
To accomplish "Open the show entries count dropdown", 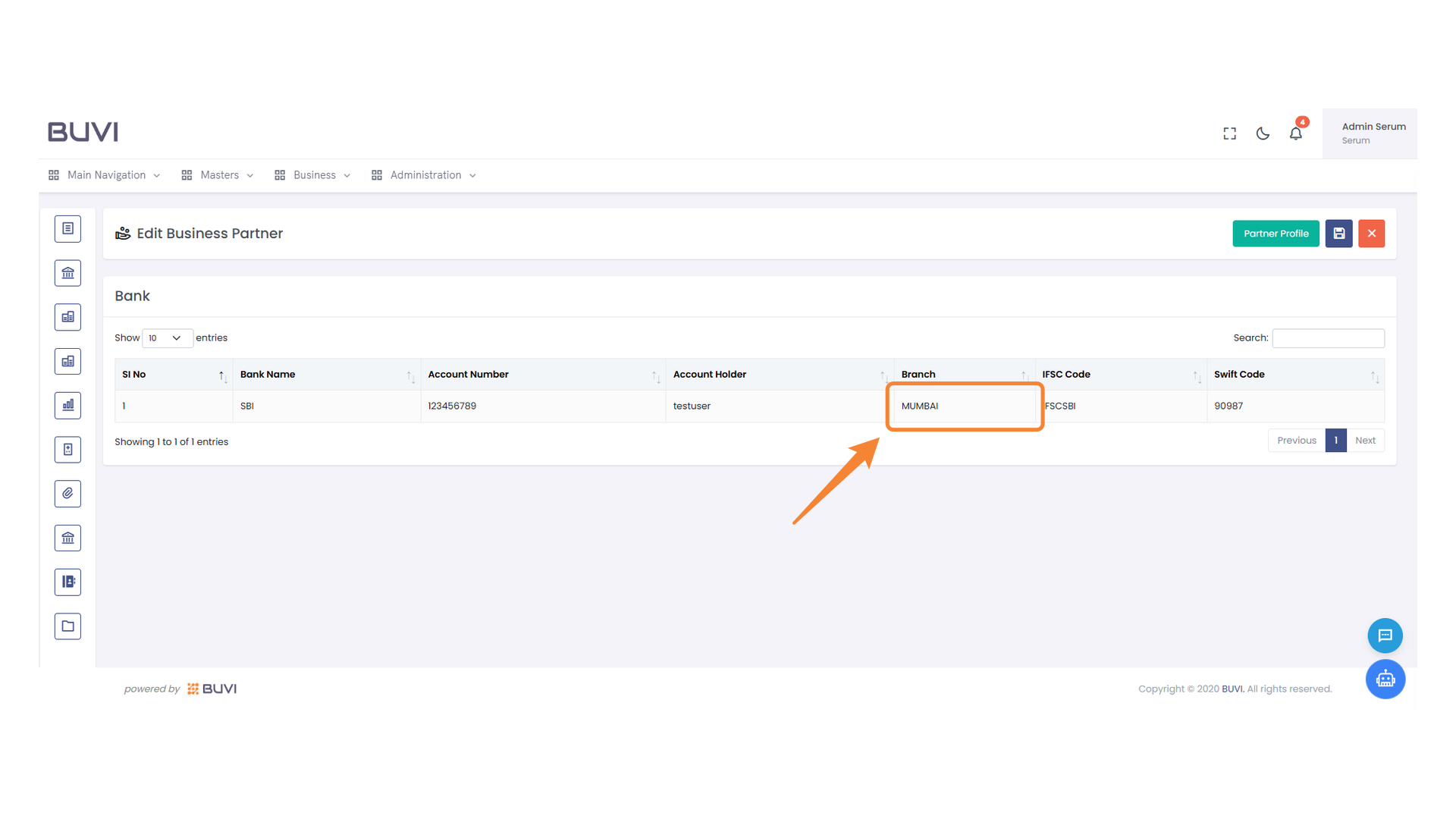I will tap(166, 338).
